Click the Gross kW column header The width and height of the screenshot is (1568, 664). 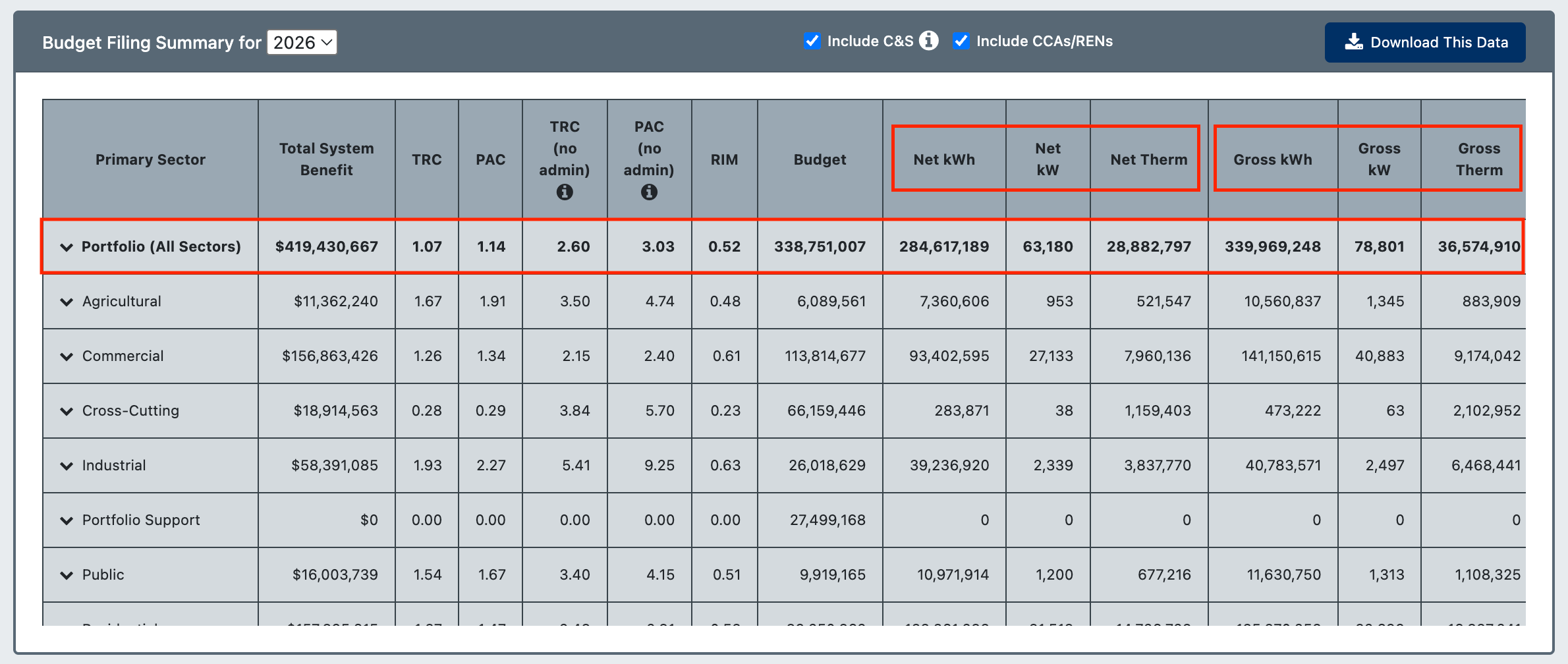point(1379,159)
